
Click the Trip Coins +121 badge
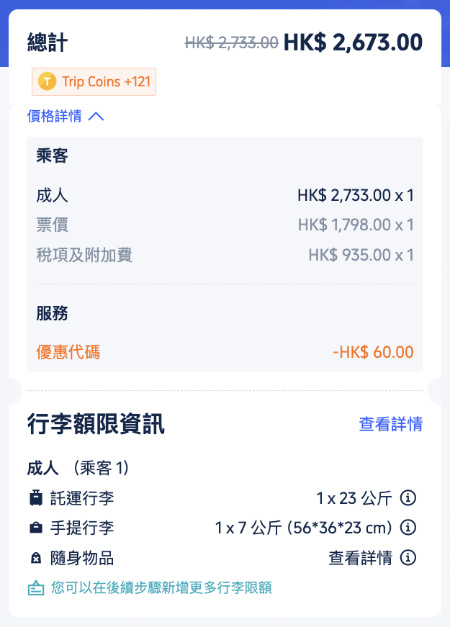[94, 82]
